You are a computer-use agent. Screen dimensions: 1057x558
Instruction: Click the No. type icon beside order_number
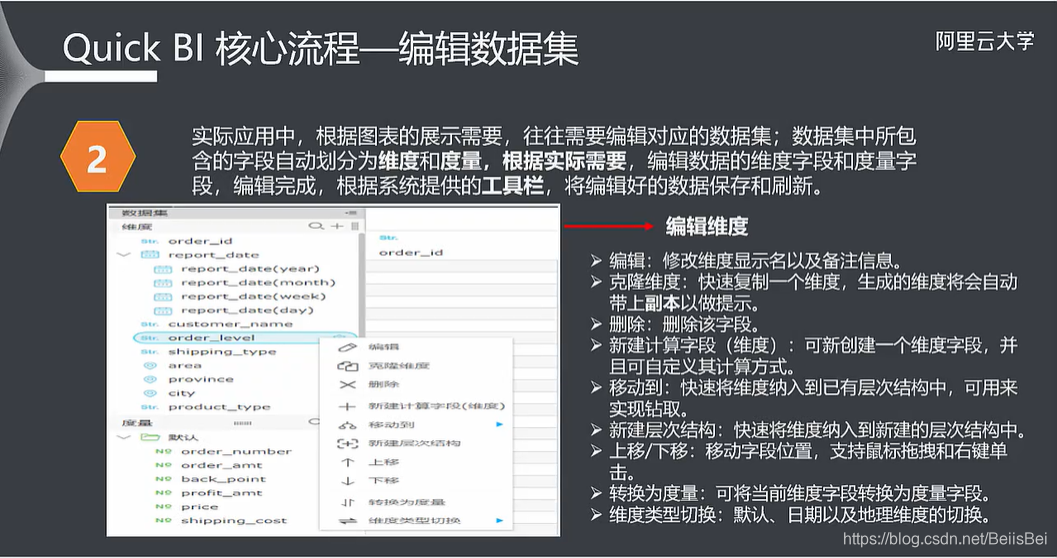pyautogui.click(x=163, y=452)
